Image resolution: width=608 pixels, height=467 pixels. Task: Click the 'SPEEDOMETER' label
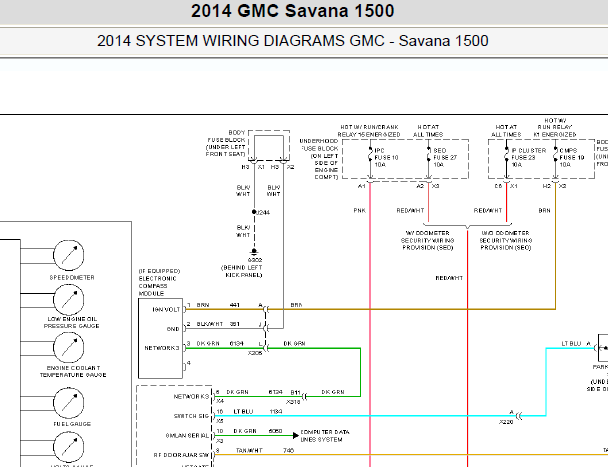coord(72,277)
